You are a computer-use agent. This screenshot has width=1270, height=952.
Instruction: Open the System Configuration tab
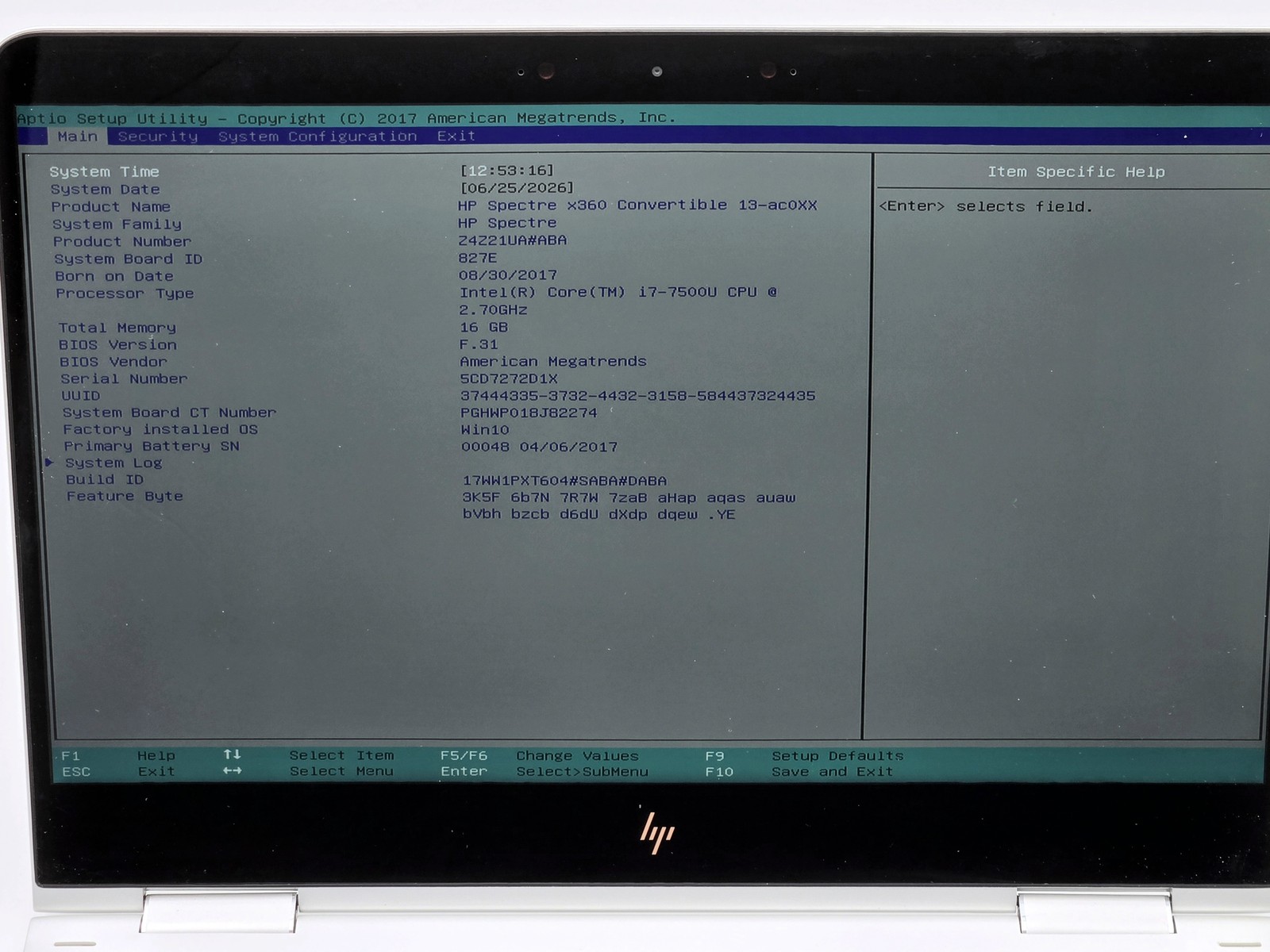[x=317, y=136]
